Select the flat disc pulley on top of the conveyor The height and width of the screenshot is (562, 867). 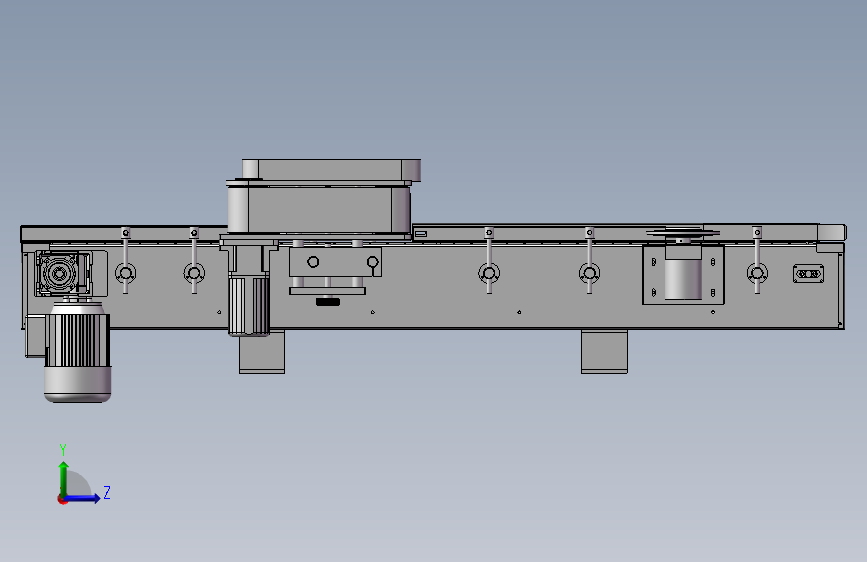(683, 233)
